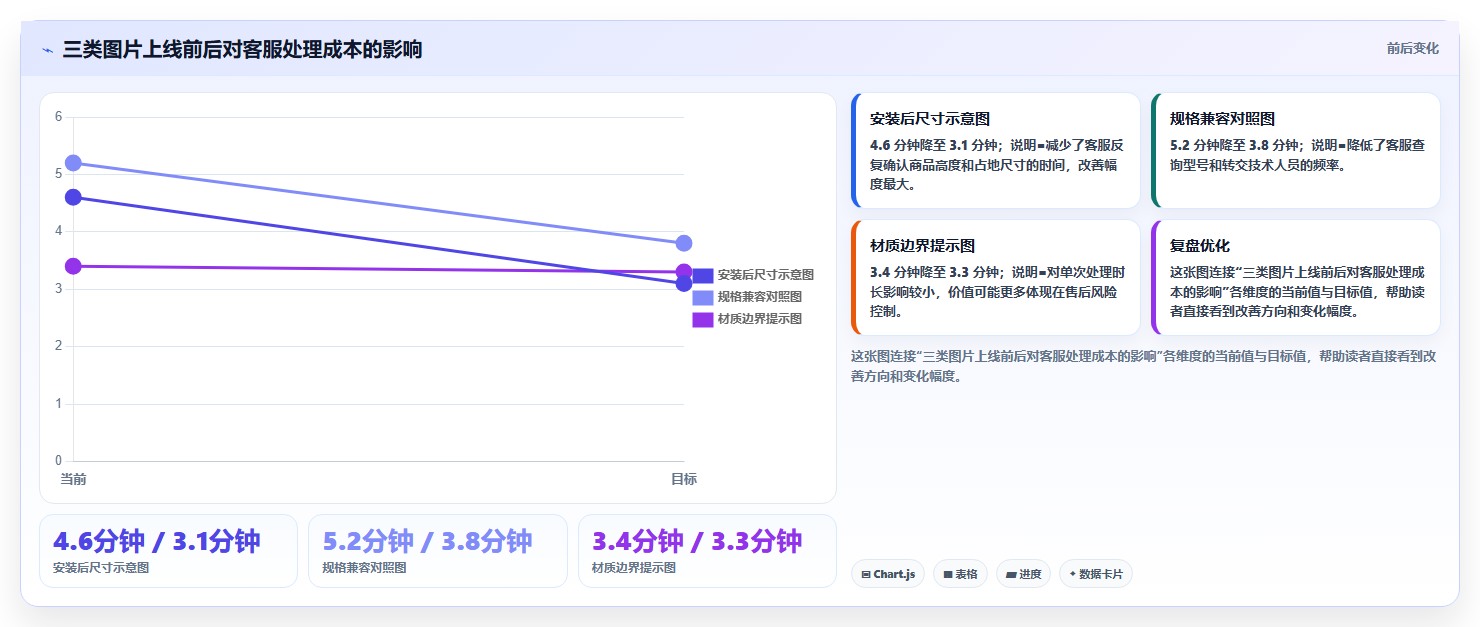The width and height of the screenshot is (1480, 627).
Task: Select the Chart.js tag
Action: (888, 574)
